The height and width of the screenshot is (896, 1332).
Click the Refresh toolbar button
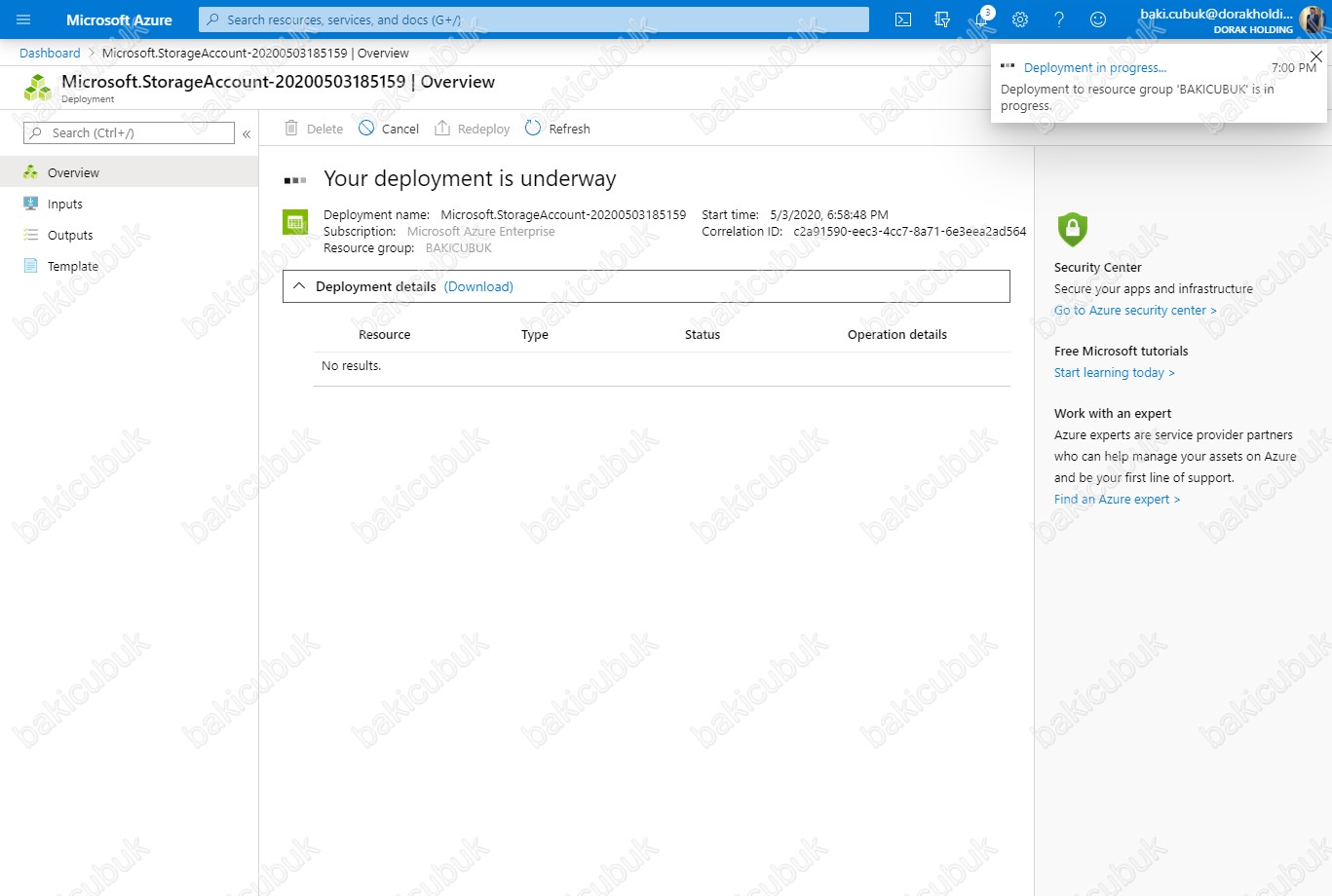(x=557, y=129)
